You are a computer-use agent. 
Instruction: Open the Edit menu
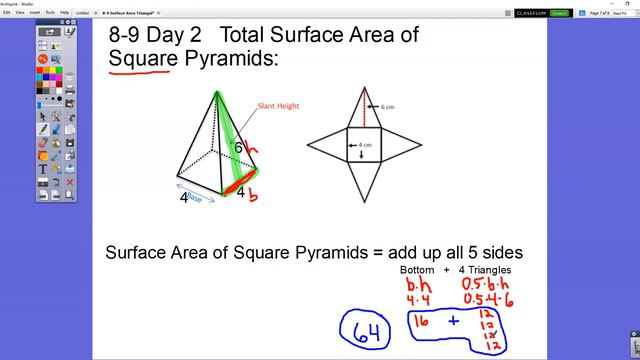(7, 13)
